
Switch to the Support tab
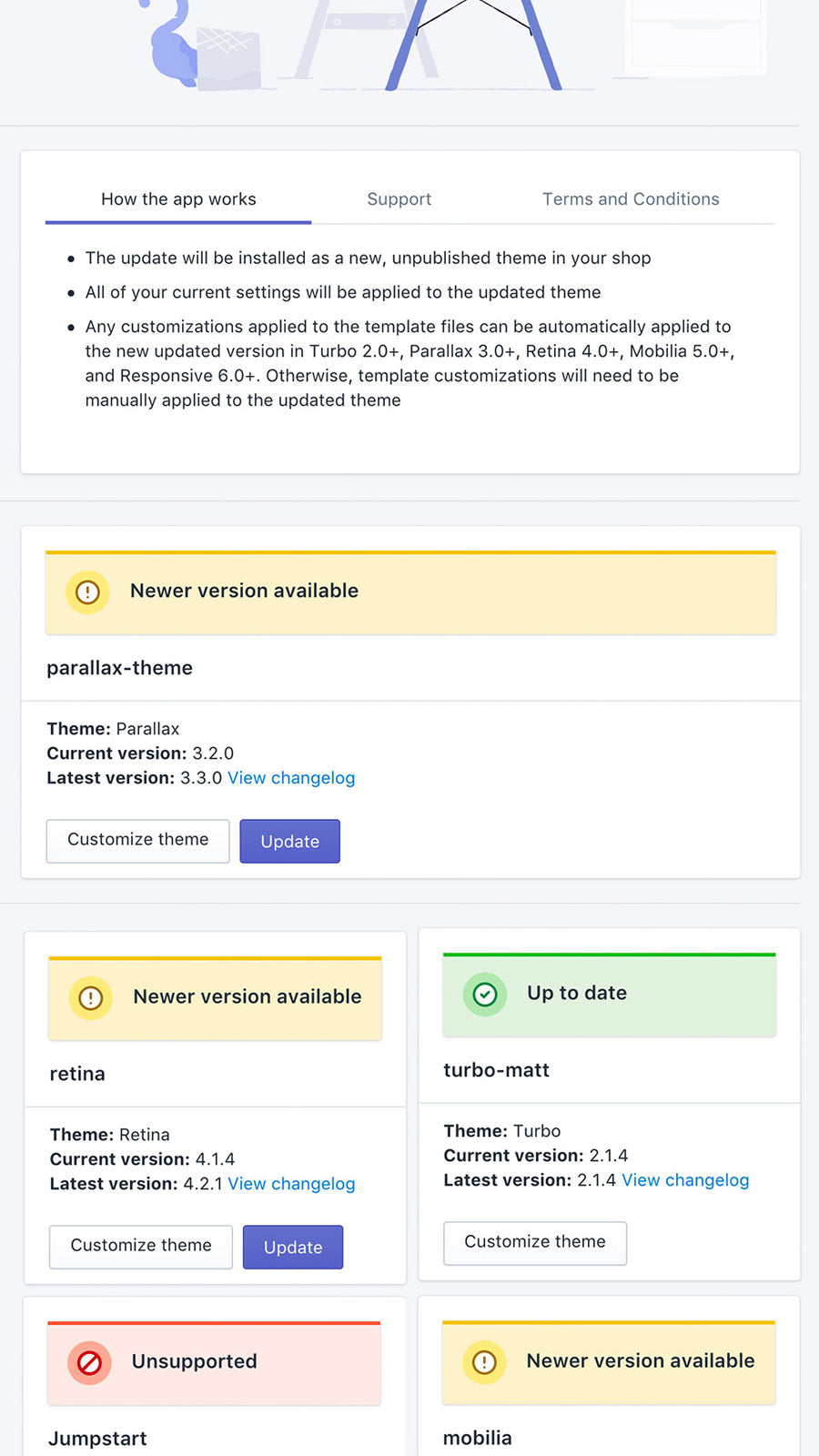(x=399, y=199)
